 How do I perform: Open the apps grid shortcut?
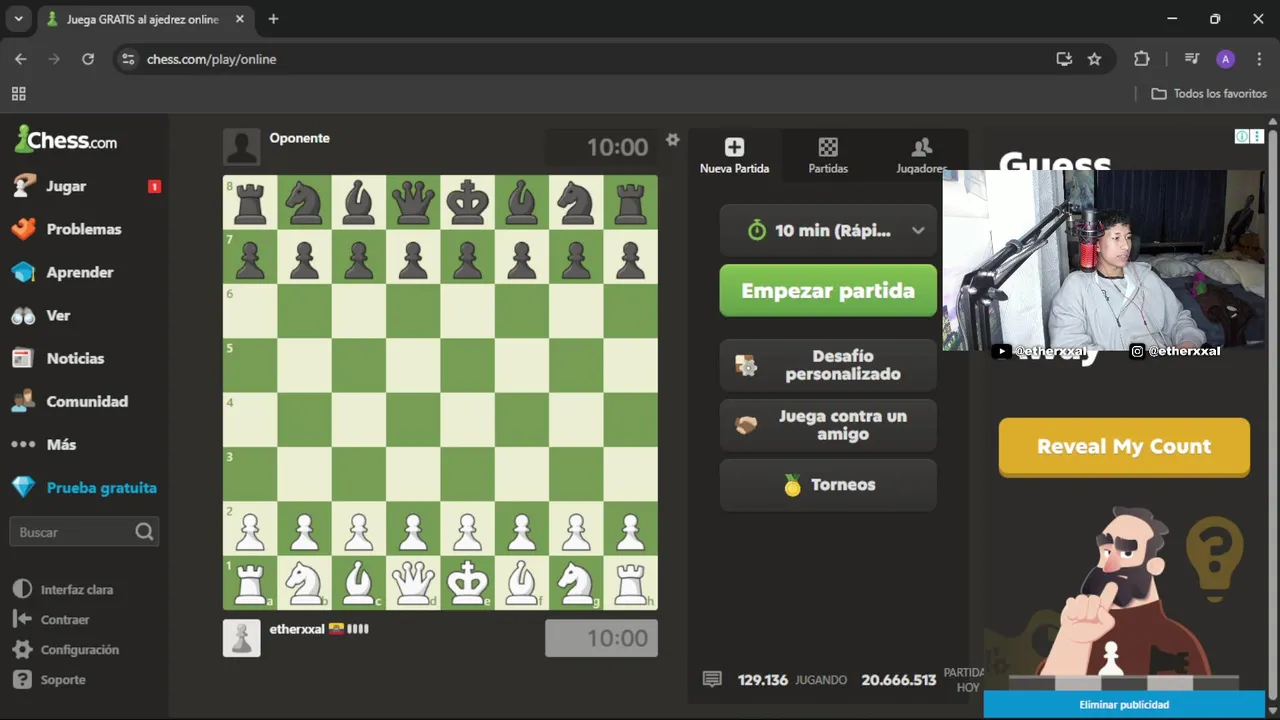pyautogui.click(x=18, y=93)
